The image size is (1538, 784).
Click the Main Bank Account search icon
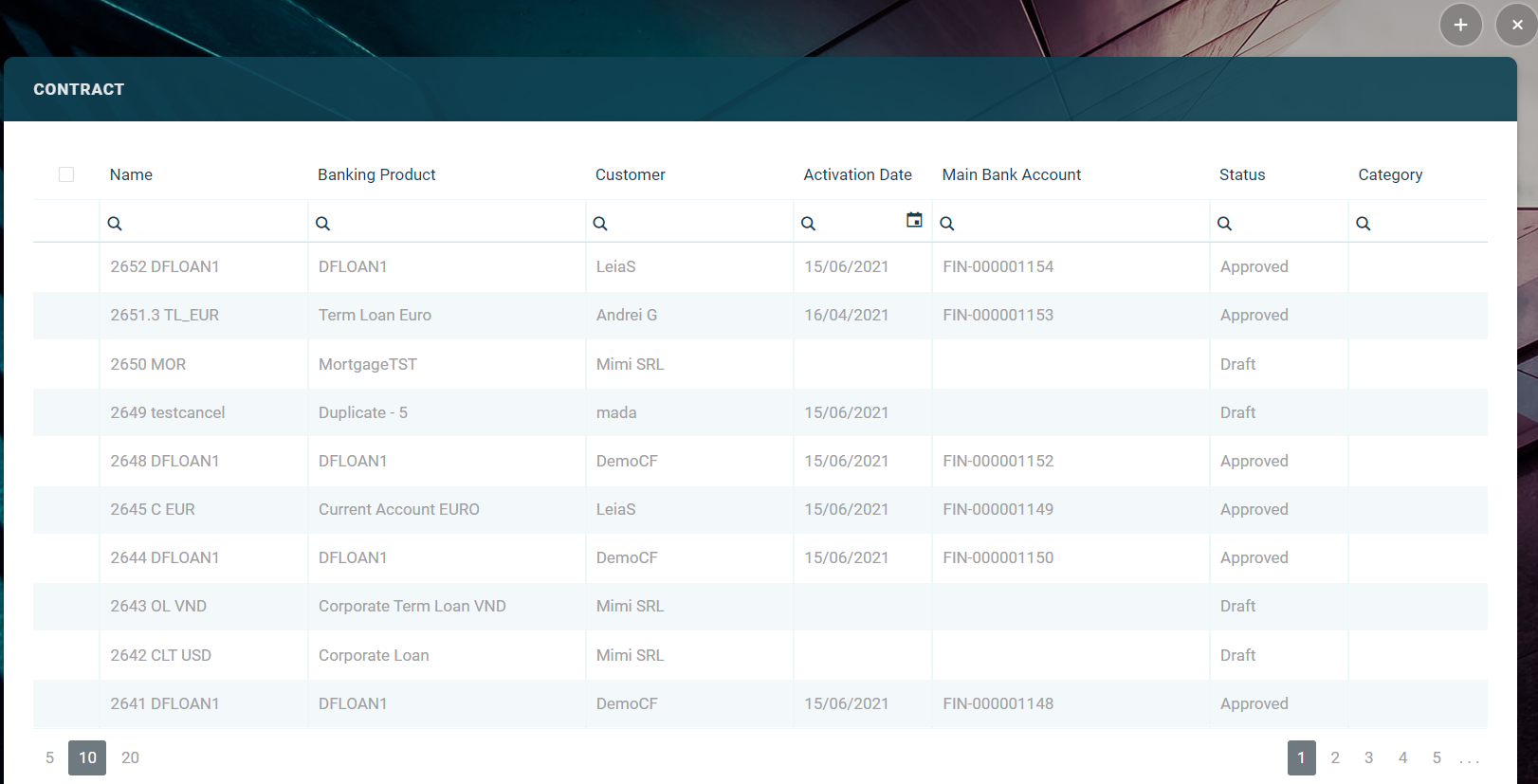coord(947,224)
